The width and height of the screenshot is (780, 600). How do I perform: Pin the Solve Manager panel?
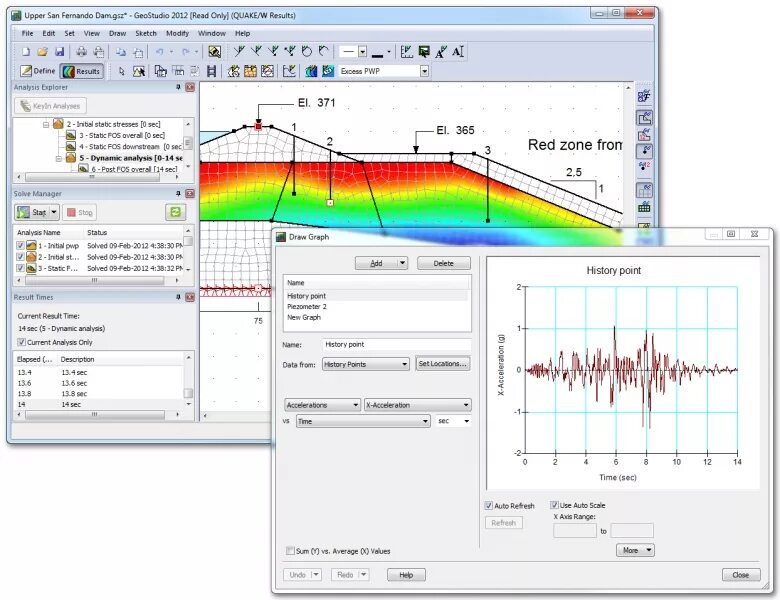pyautogui.click(x=178, y=194)
